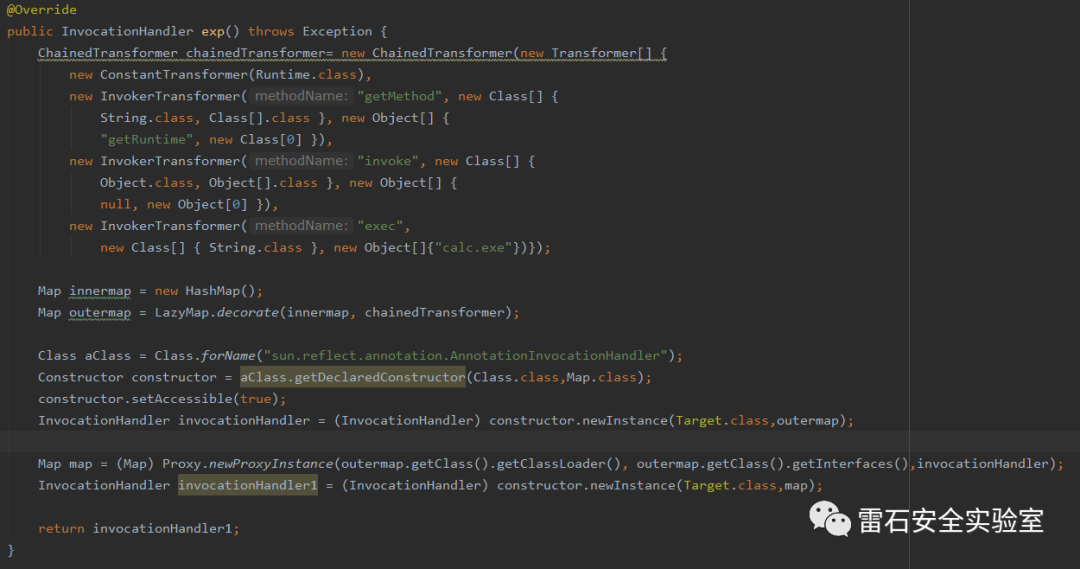Click 'new Transformer[]' in the first statement
The image size is (1080, 569).
click(x=585, y=53)
